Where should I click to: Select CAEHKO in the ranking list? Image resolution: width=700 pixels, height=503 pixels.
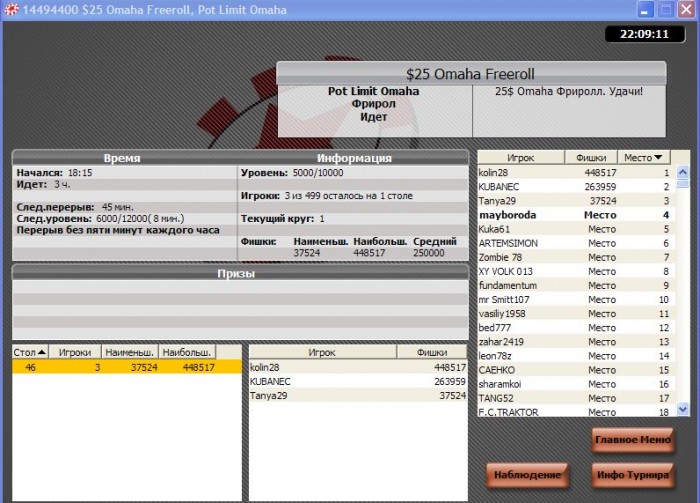pos(575,370)
